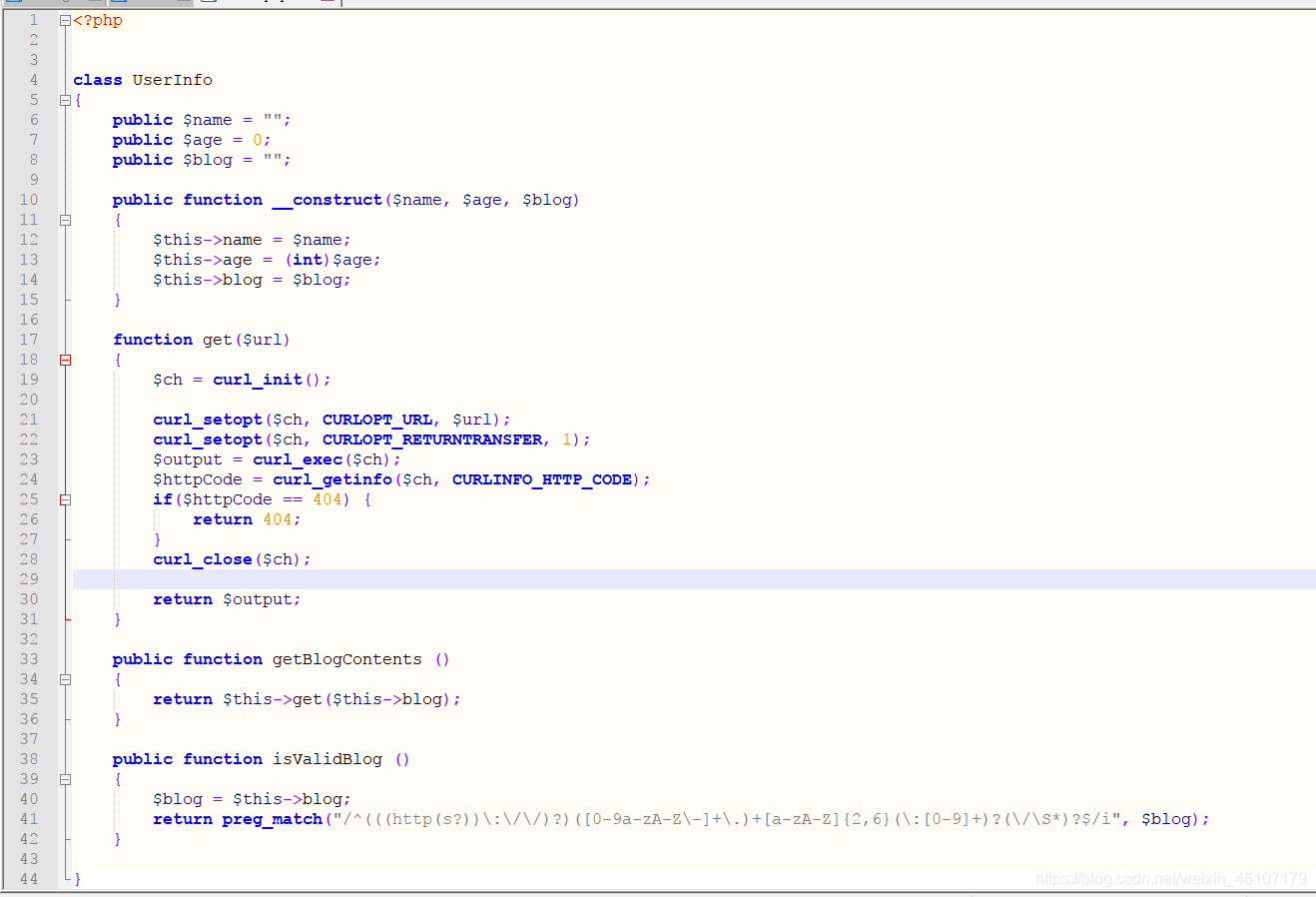The height and width of the screenshot is (897, 1316).
Task: Click the preg_match call
Action: [273, 819]
